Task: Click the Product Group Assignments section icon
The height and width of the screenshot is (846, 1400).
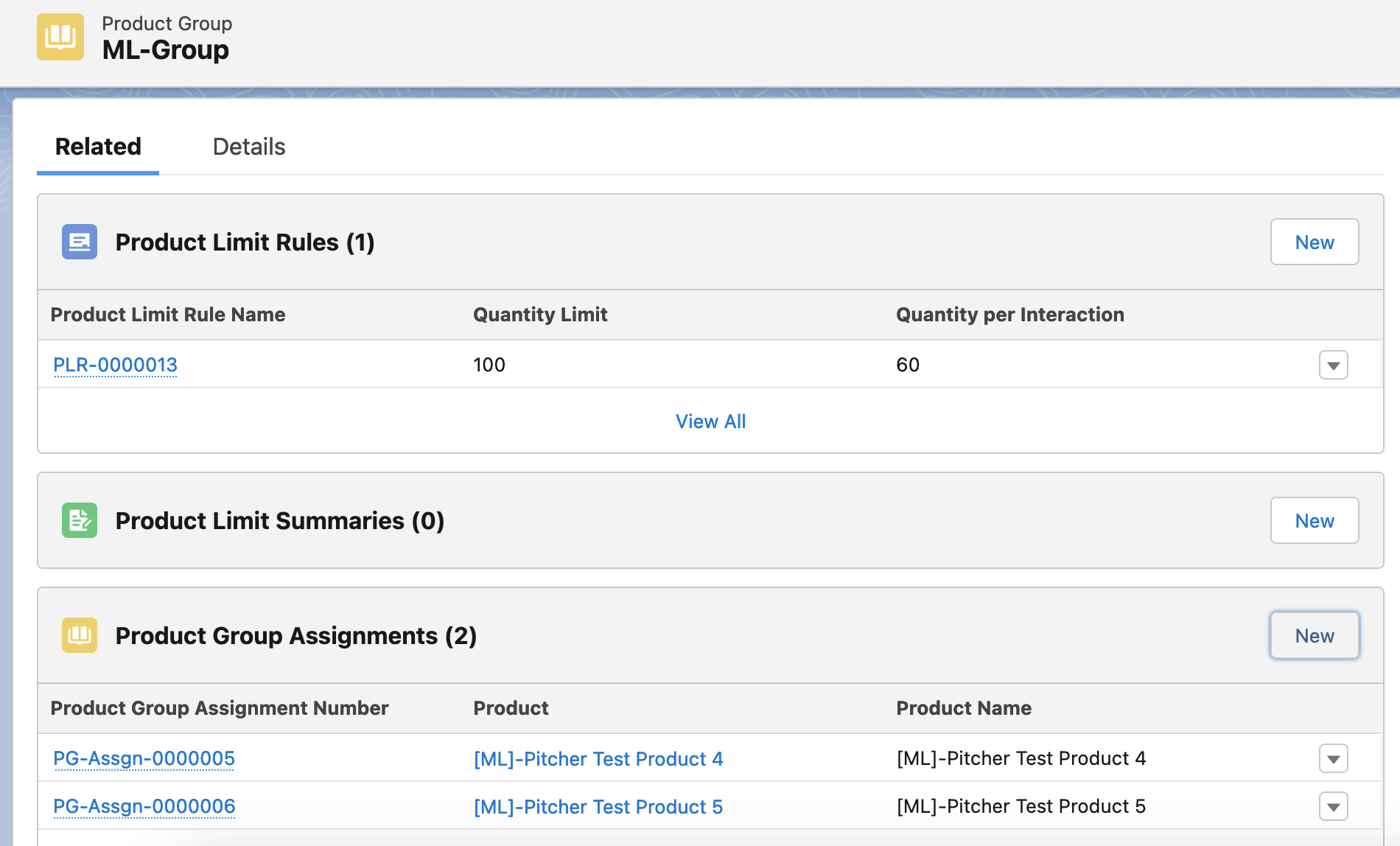Action: [x=80, y=635]
